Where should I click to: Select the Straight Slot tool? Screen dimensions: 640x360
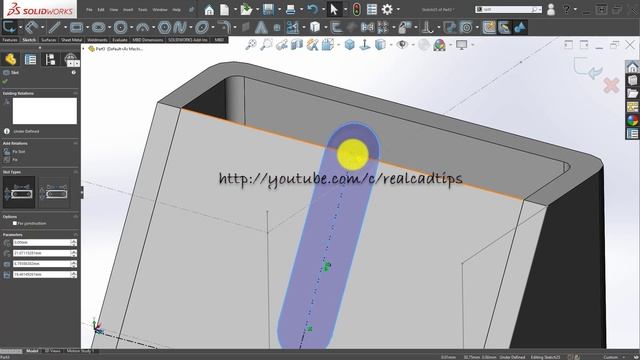(98, 28)
